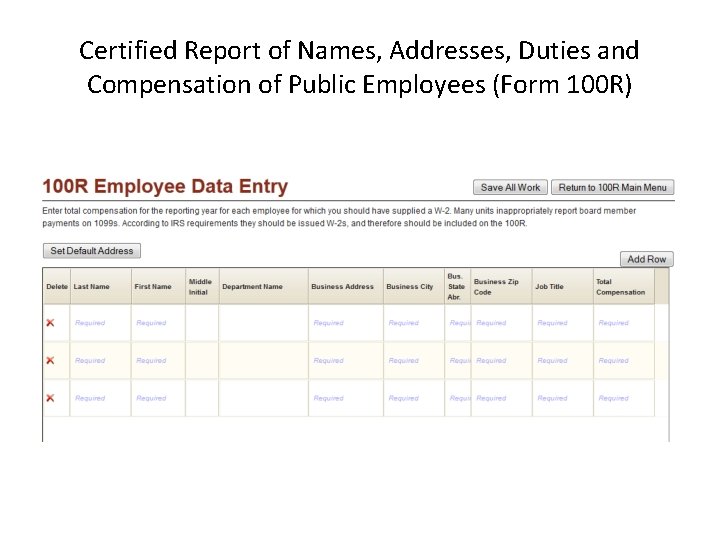Select Last Name field in second row
720x540 pixels.
(x=101, y=360)
